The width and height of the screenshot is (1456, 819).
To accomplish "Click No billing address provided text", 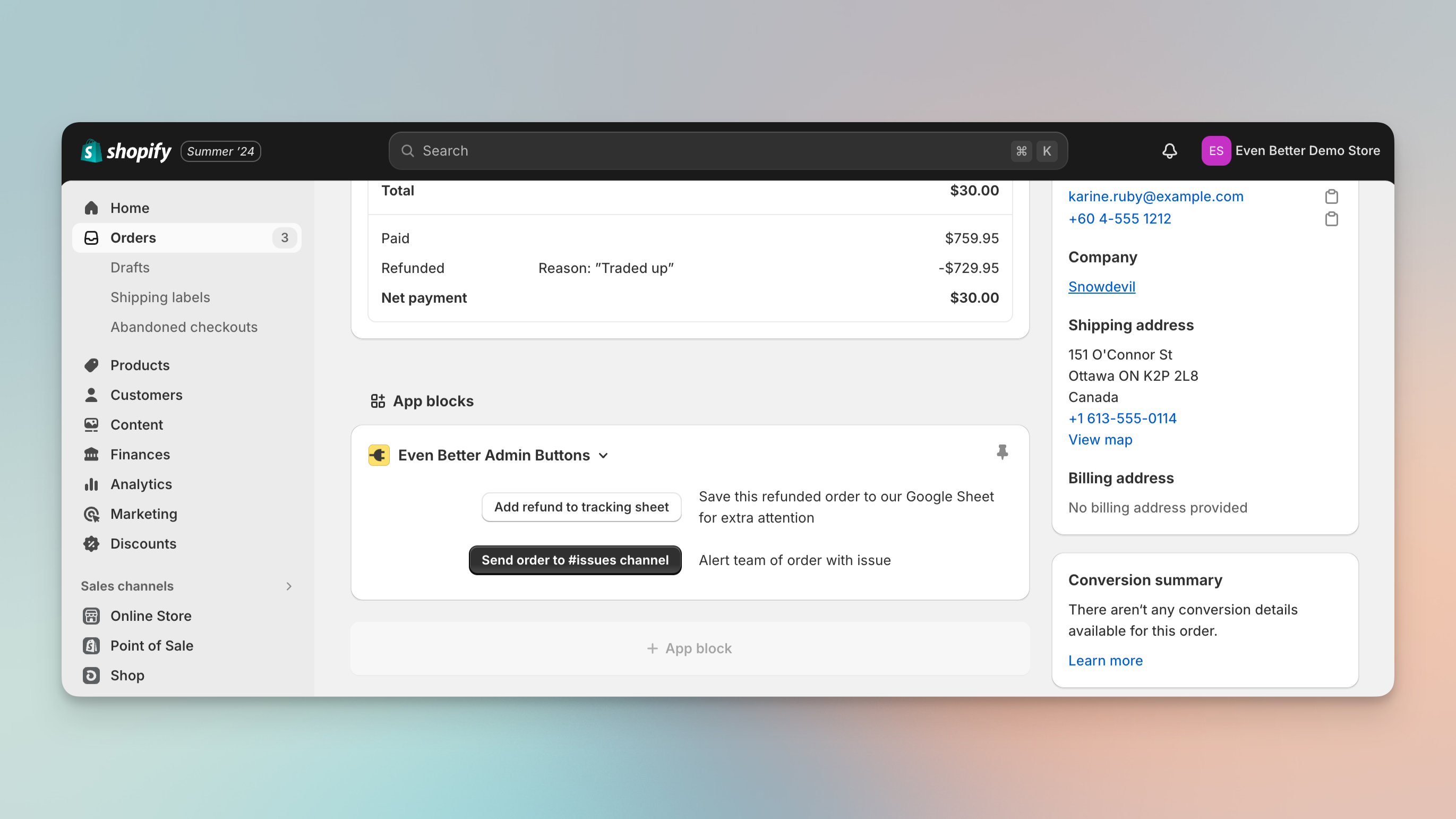I will pyautogui.click(x=1158, y=508).
